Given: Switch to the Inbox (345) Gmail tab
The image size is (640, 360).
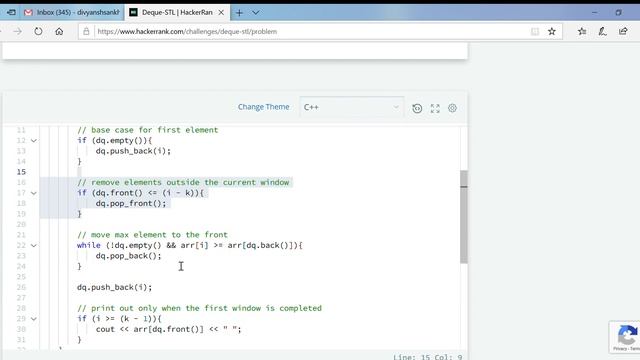Looking at the screenshot, I should point(72,13).
